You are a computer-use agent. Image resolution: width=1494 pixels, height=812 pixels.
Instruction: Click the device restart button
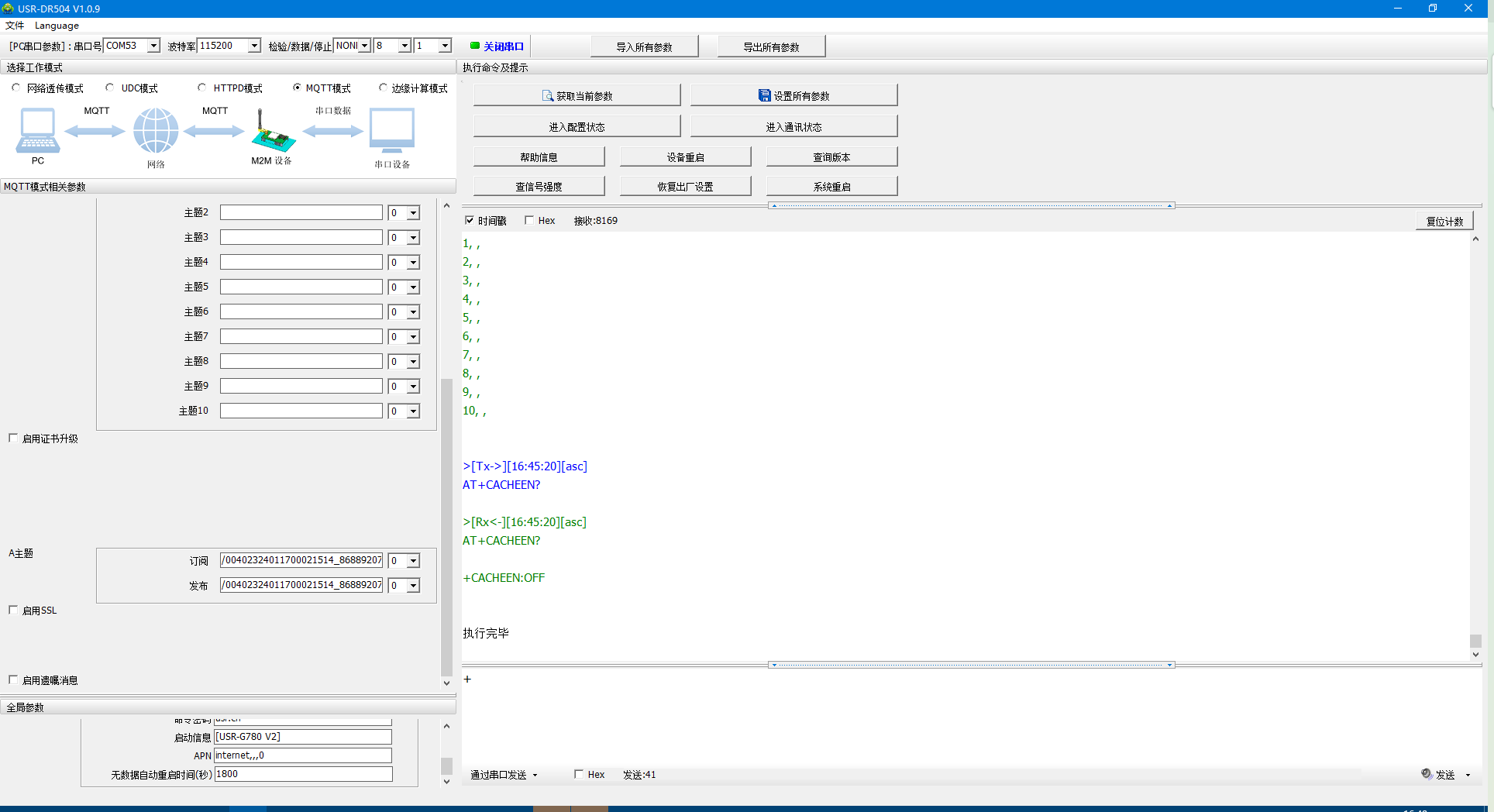click(685, 157)
